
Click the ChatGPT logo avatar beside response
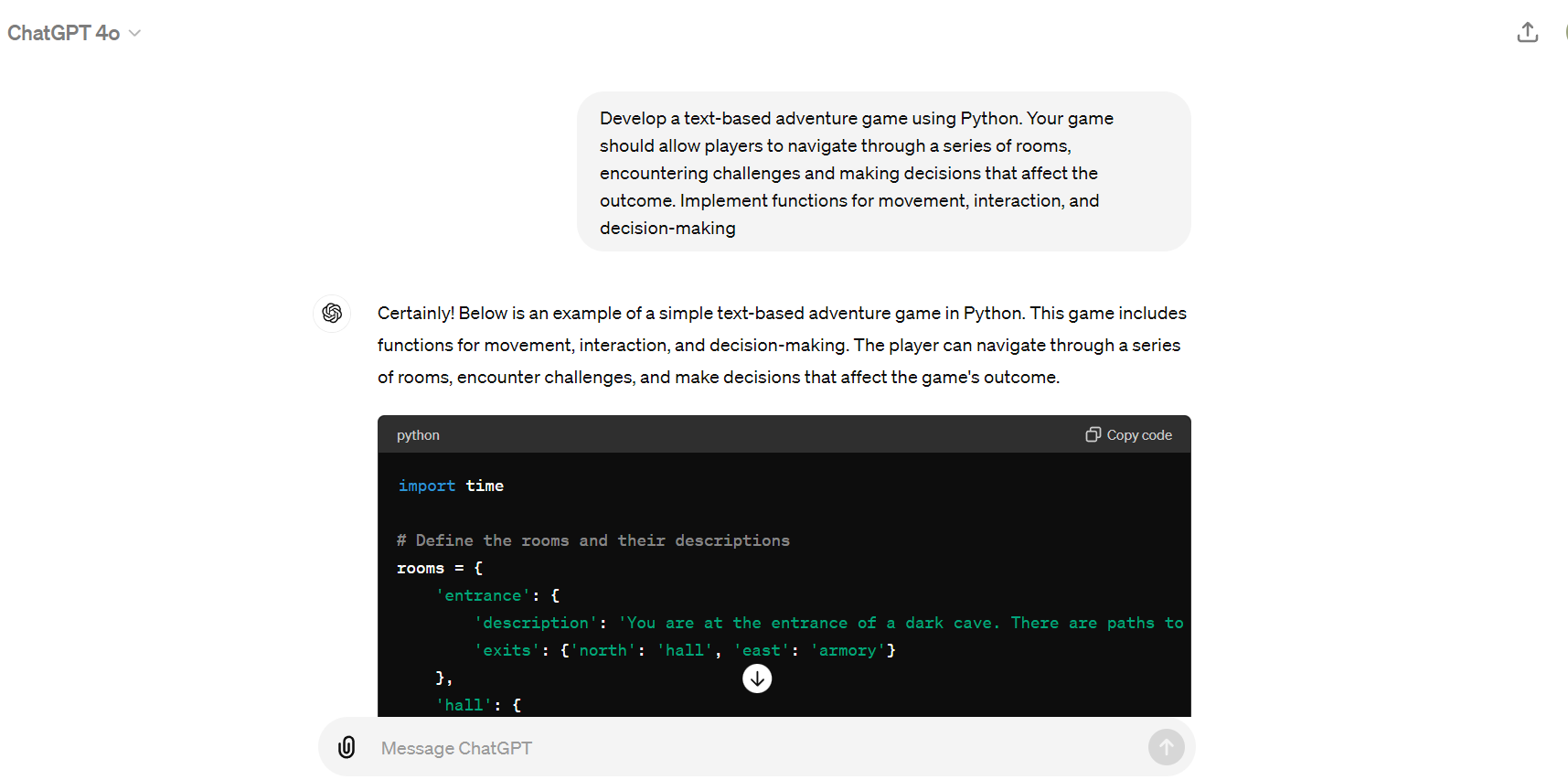332,314
